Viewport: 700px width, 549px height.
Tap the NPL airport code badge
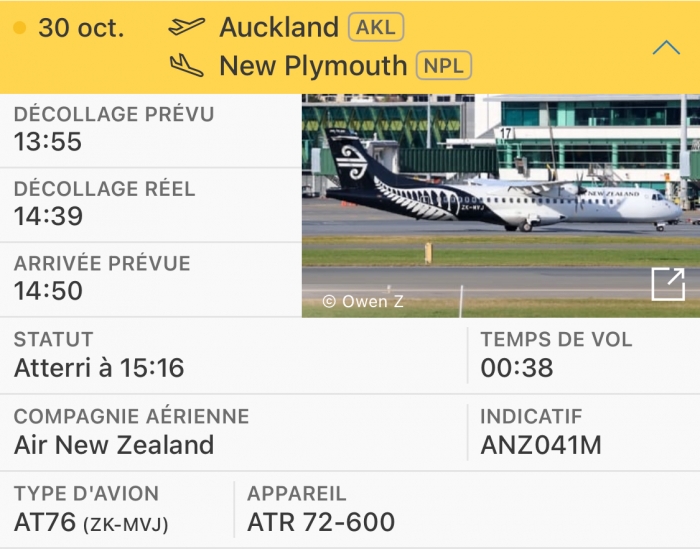tap(445, 66)
